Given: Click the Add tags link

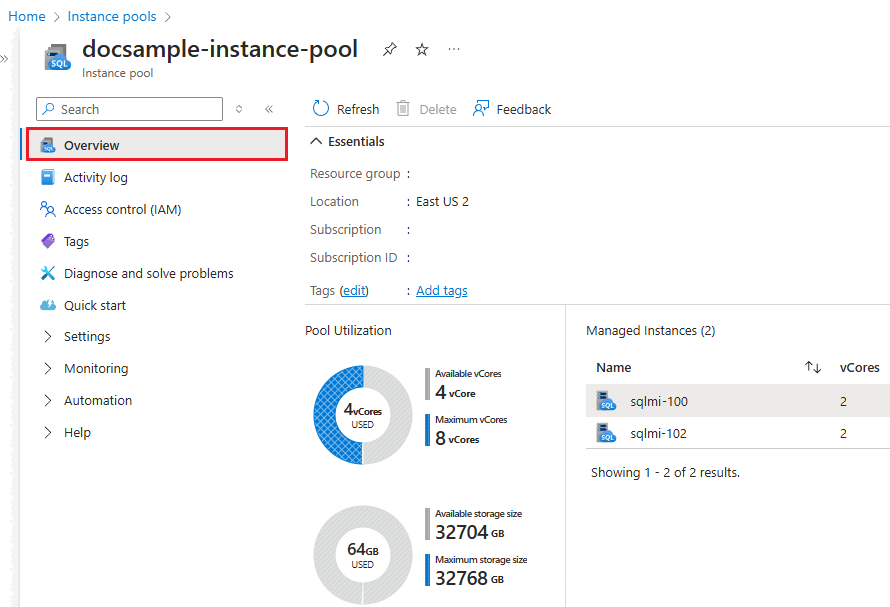Looking at the screenshot, I should point(441,291).
